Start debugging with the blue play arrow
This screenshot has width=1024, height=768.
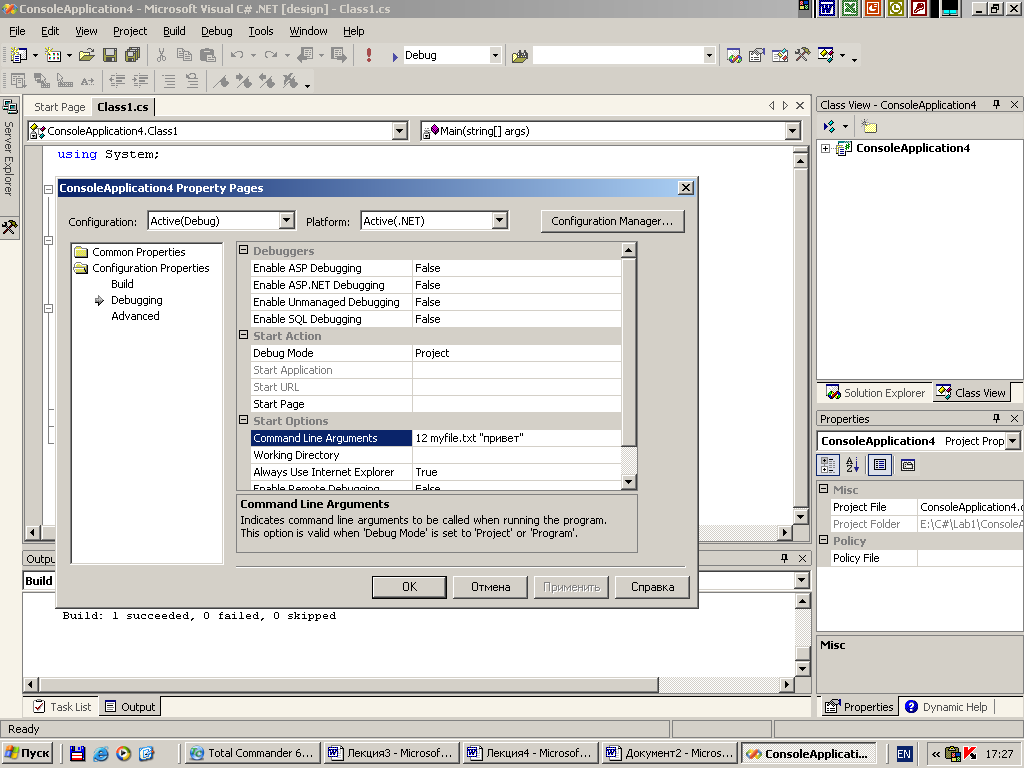[395, 57]
